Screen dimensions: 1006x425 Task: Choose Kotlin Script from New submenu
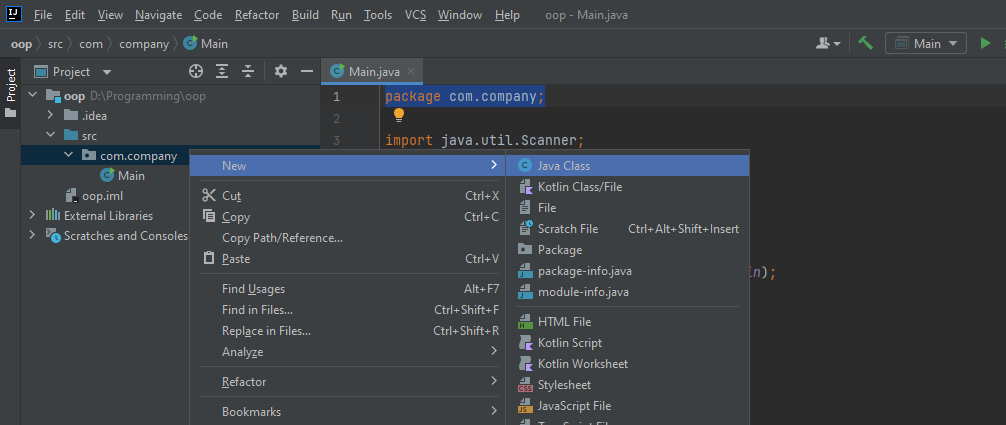[x=627, y=343]
